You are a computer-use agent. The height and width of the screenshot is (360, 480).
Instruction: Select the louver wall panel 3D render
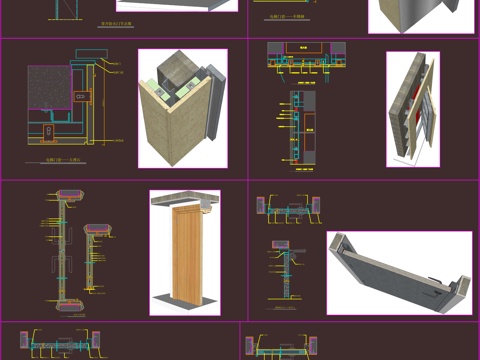pos(413,109)
